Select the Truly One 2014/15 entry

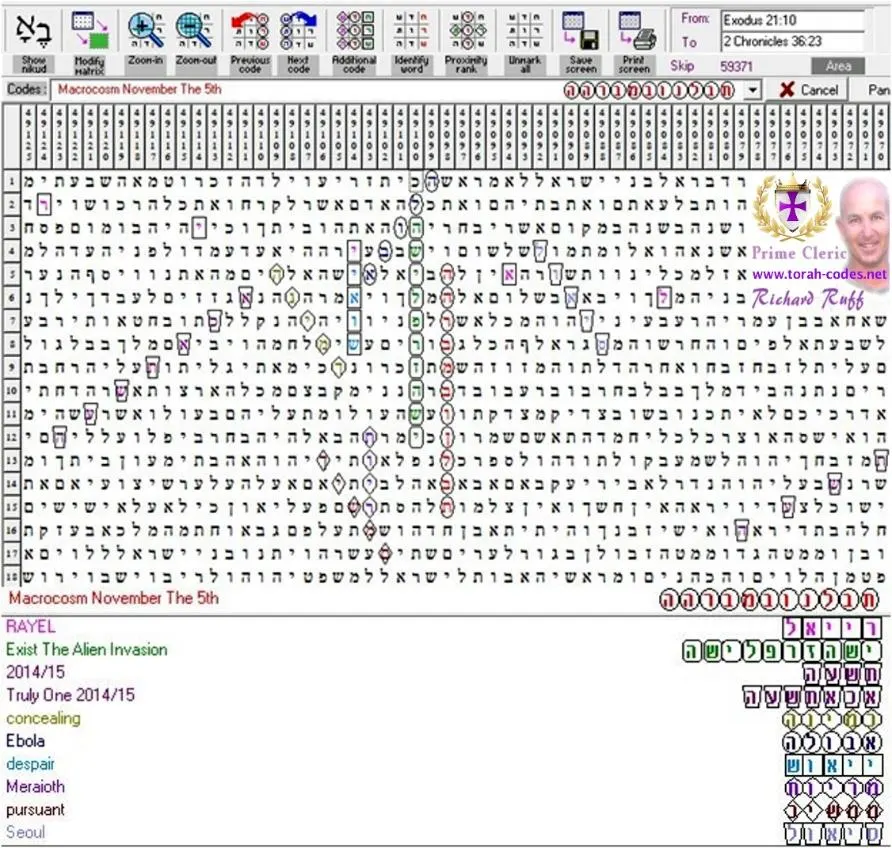click(71, 695)
